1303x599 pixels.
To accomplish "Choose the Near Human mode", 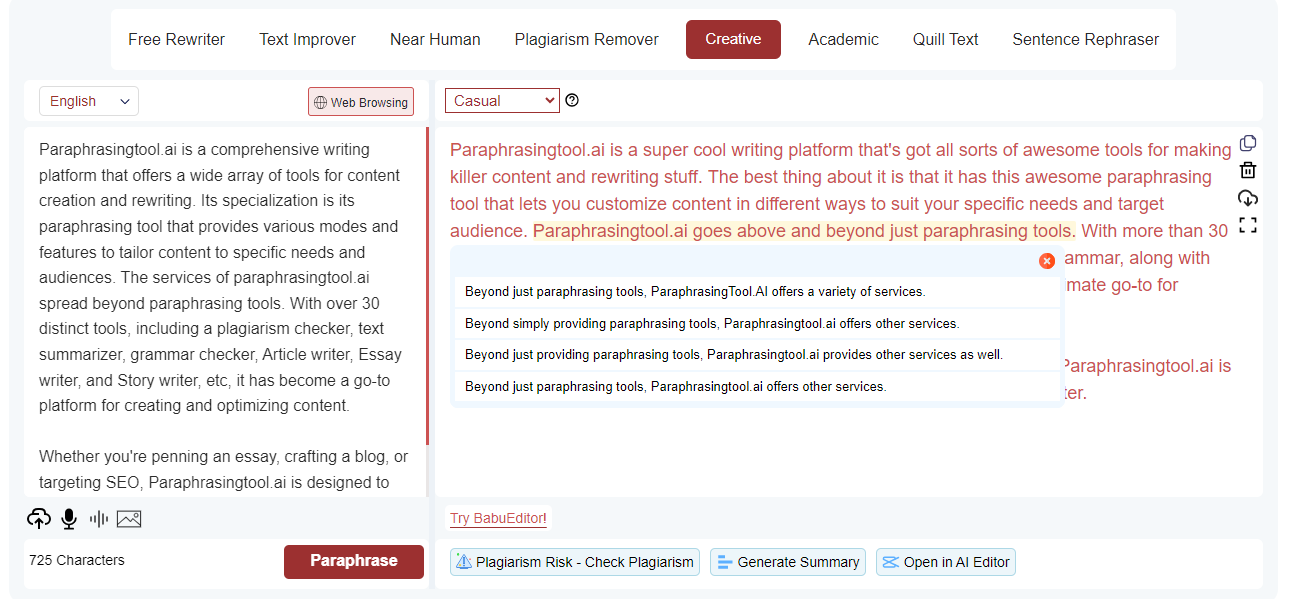I will click(435, 40).
